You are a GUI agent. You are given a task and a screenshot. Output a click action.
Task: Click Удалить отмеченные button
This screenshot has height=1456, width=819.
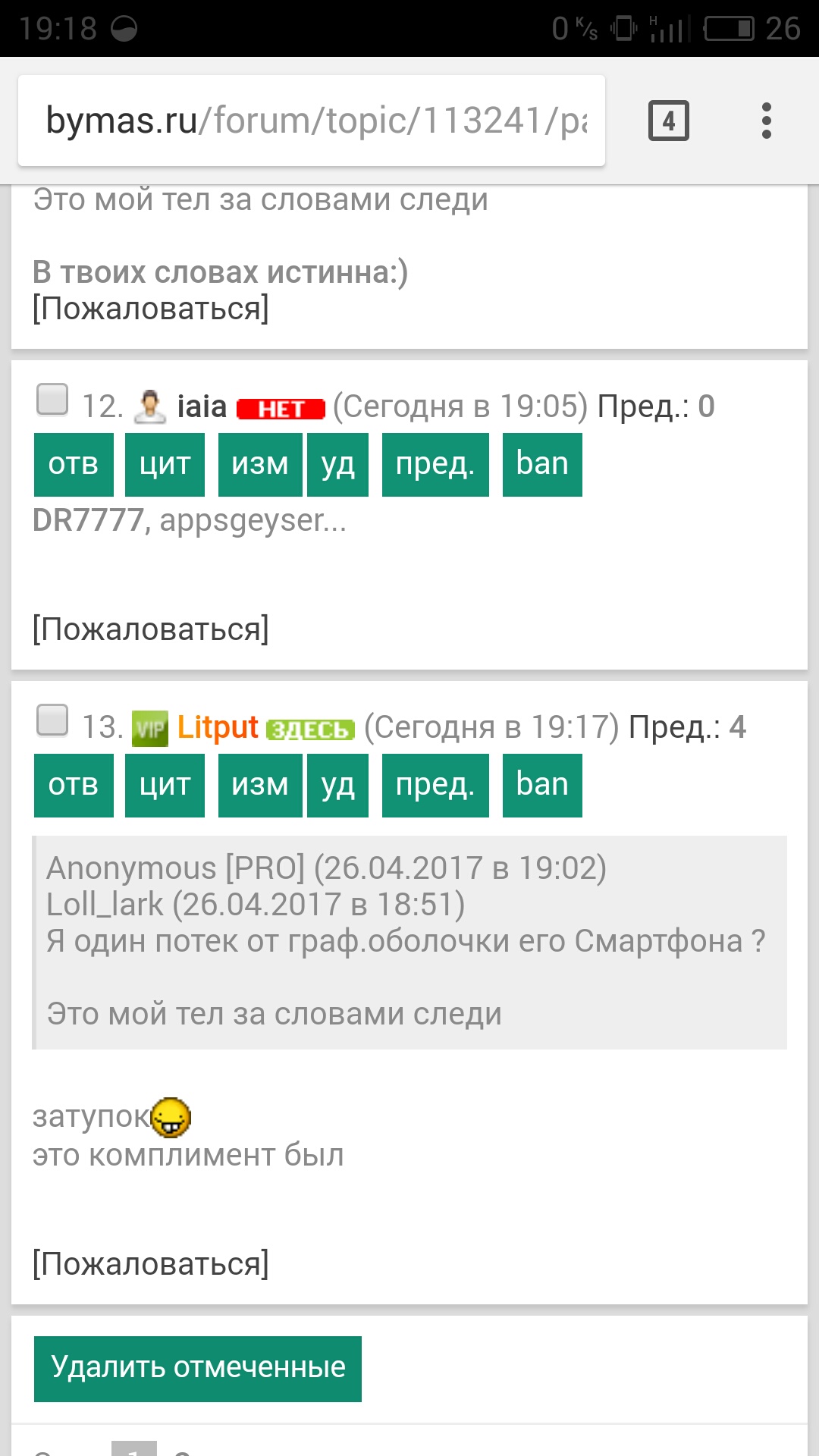[197, 1368]
